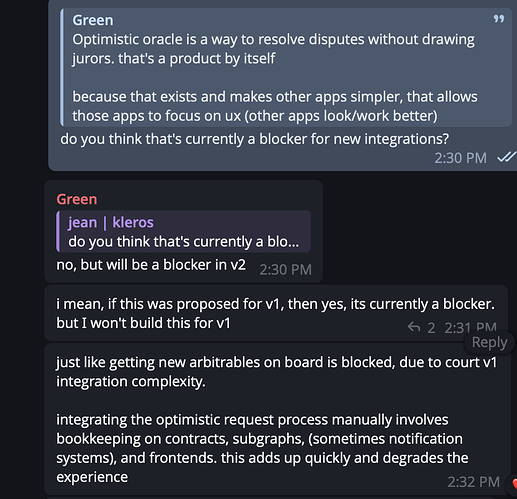Select the message 'no, but will be a blocker in v2'

click(151, 265)
